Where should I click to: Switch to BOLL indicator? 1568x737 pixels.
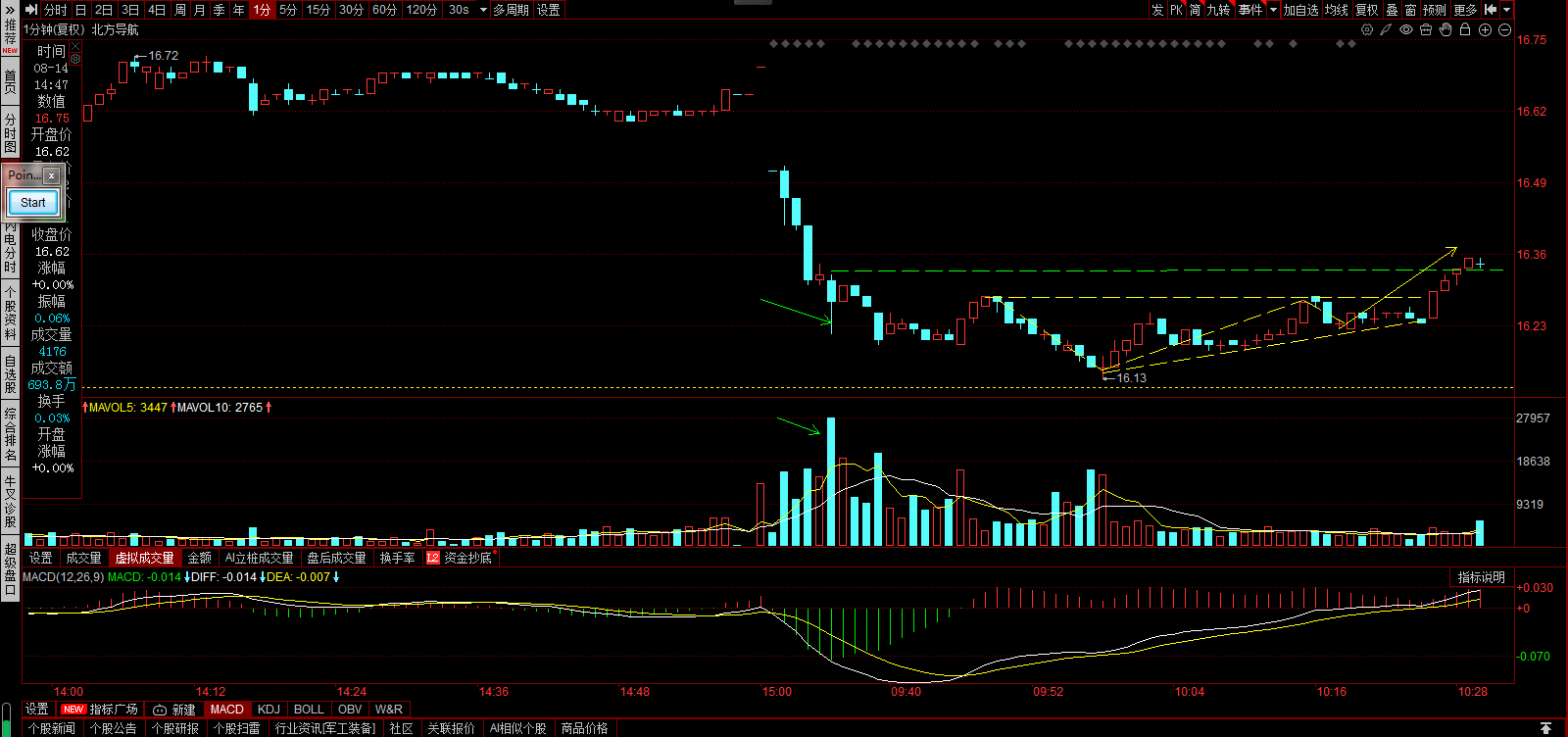click(309, 709)
